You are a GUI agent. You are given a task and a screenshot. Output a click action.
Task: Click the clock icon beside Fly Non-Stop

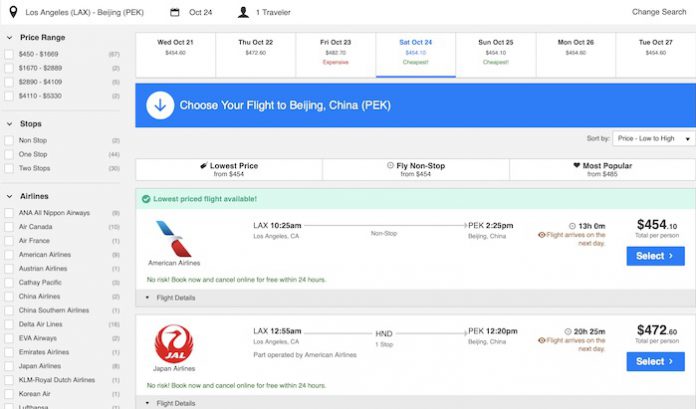[390, 165]
